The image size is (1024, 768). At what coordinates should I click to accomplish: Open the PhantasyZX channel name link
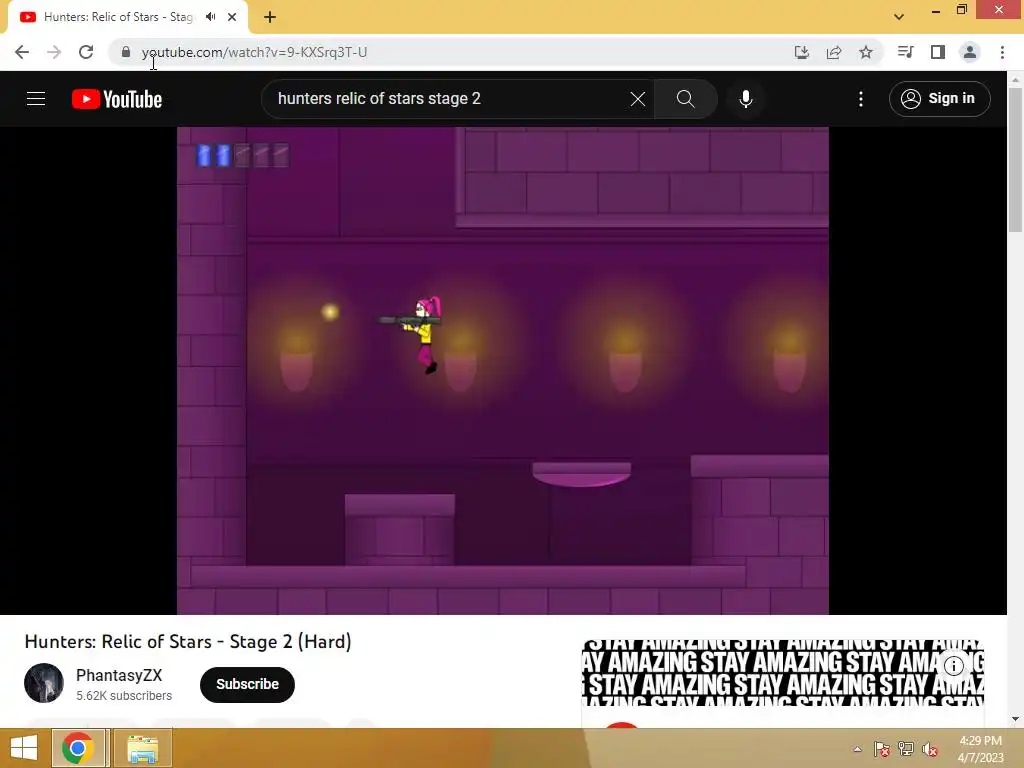click(119, 675)
